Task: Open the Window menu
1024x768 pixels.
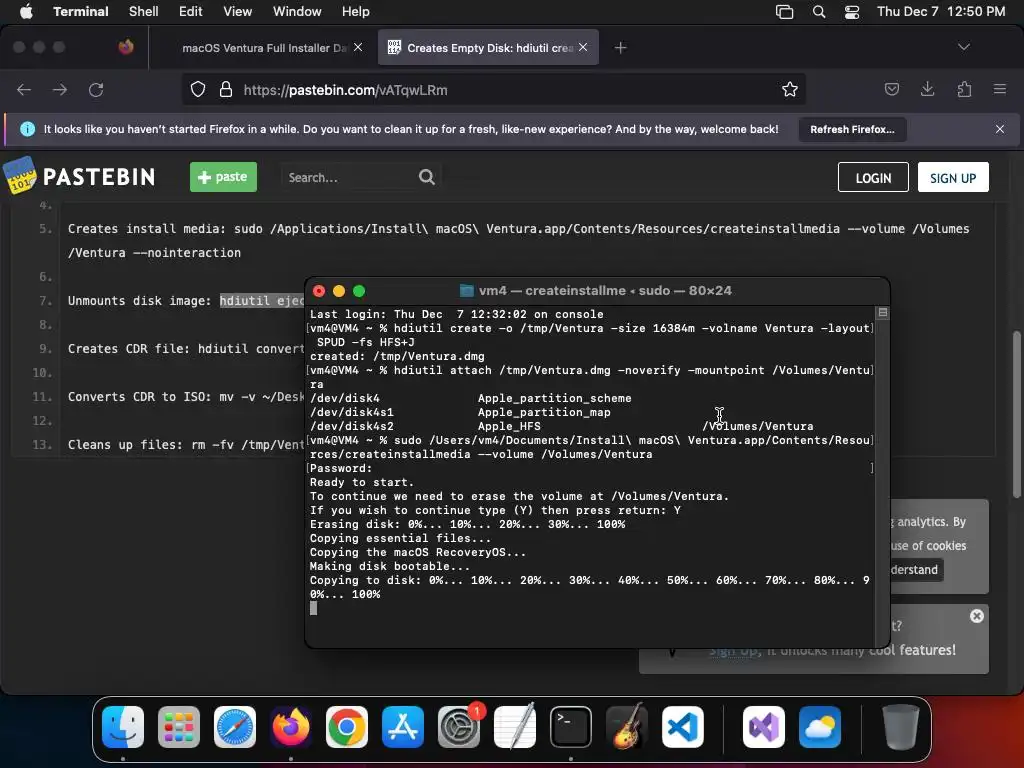Action: click(297, 12)
